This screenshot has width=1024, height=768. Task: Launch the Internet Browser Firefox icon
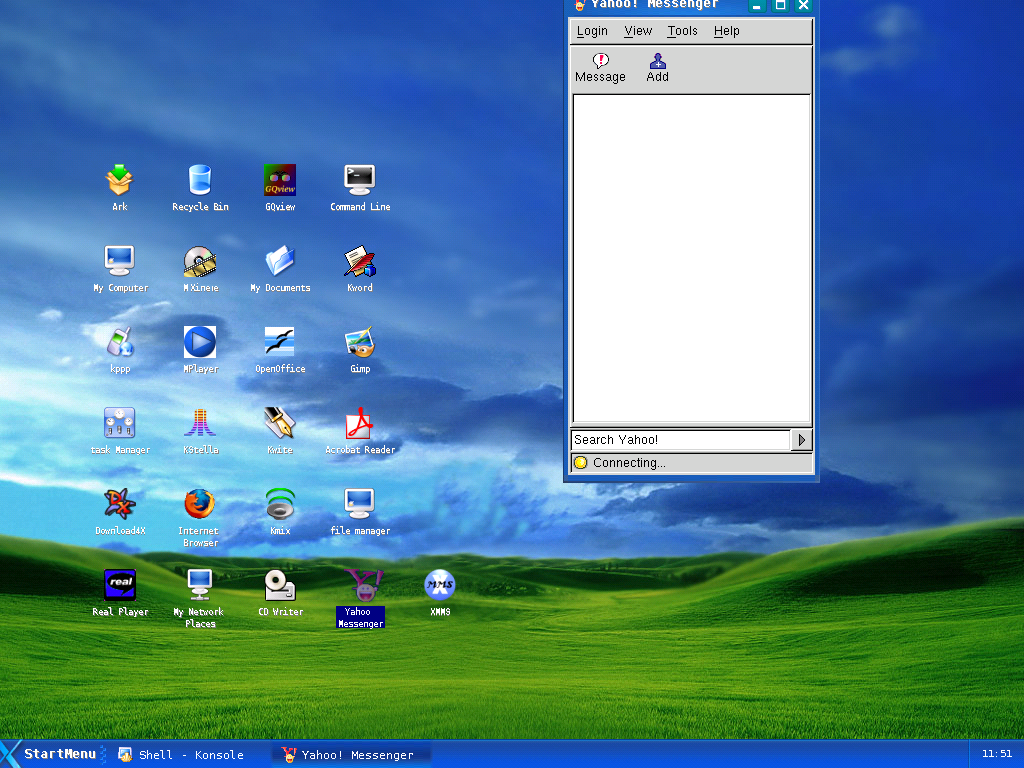point(200,504)
